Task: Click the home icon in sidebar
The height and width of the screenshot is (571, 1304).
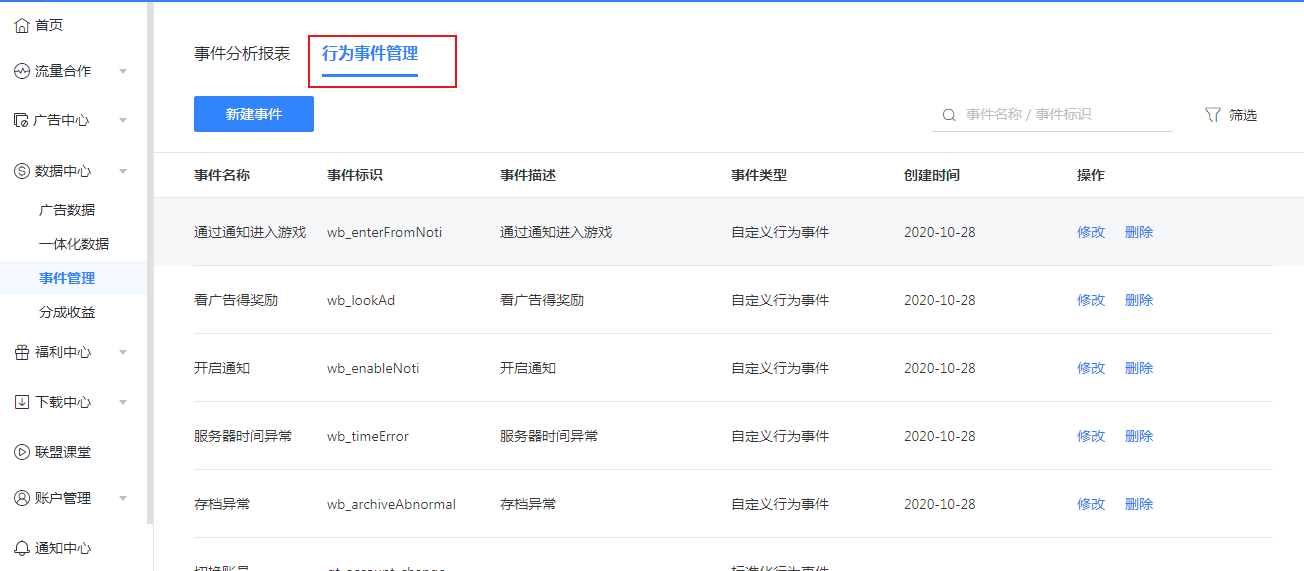Action: (22, 25)
